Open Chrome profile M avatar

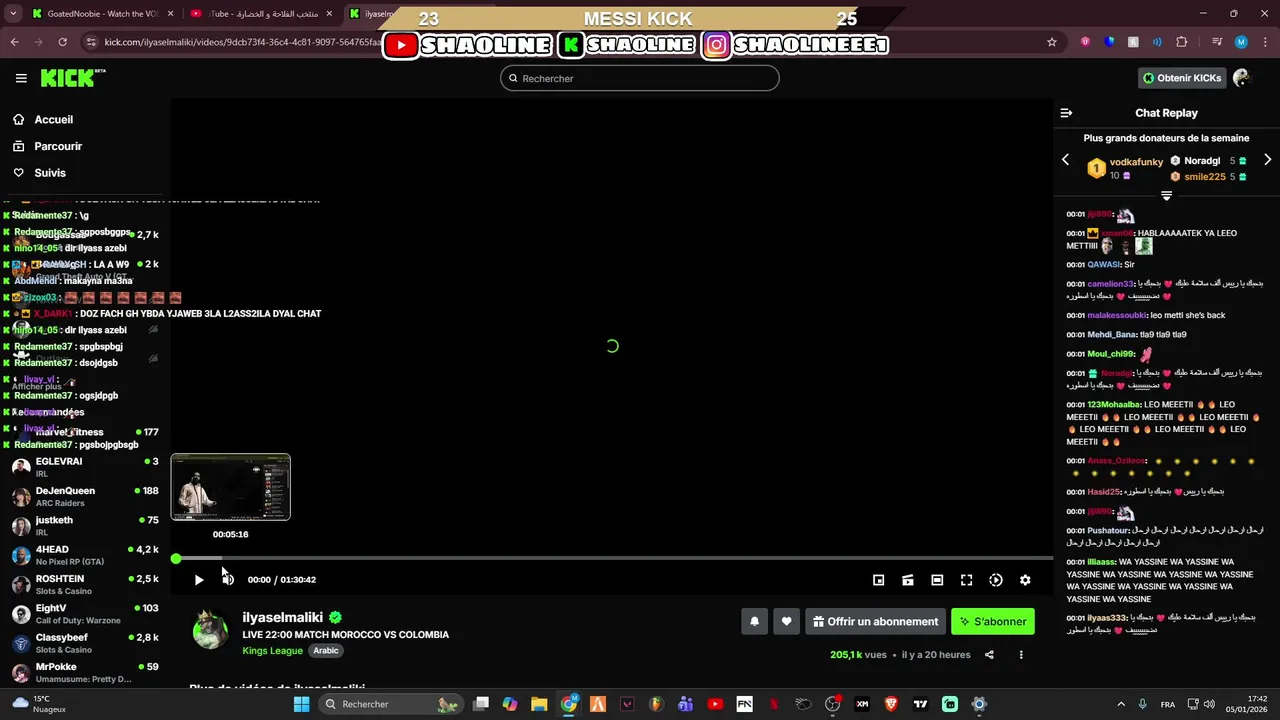click(x=1241, y=42)
